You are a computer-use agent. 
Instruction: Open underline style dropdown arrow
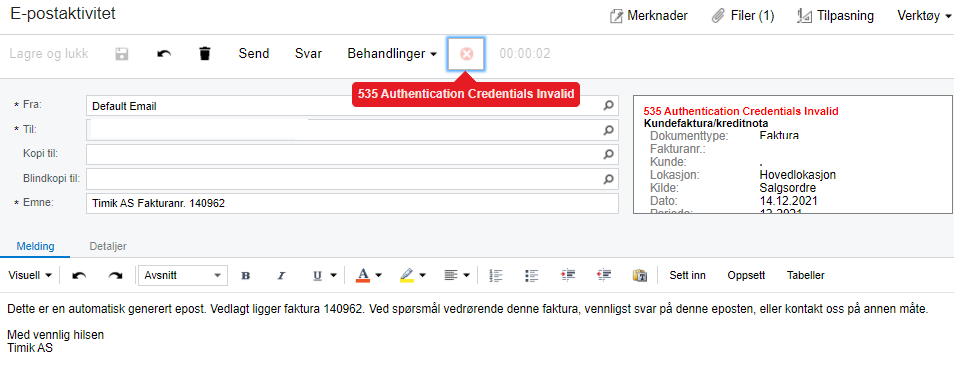(x=333, y=275)
